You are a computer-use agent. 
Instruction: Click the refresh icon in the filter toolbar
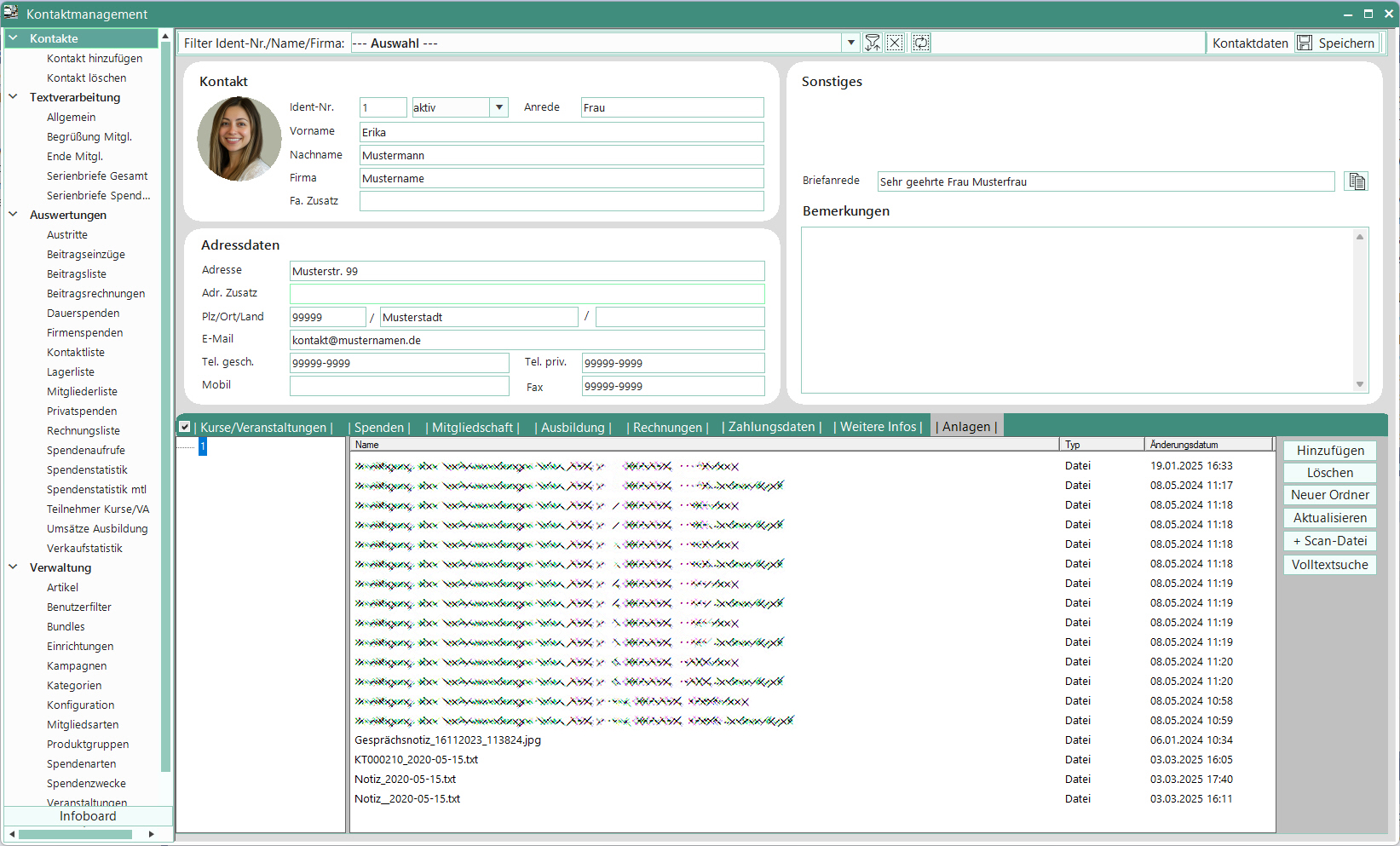921,43
